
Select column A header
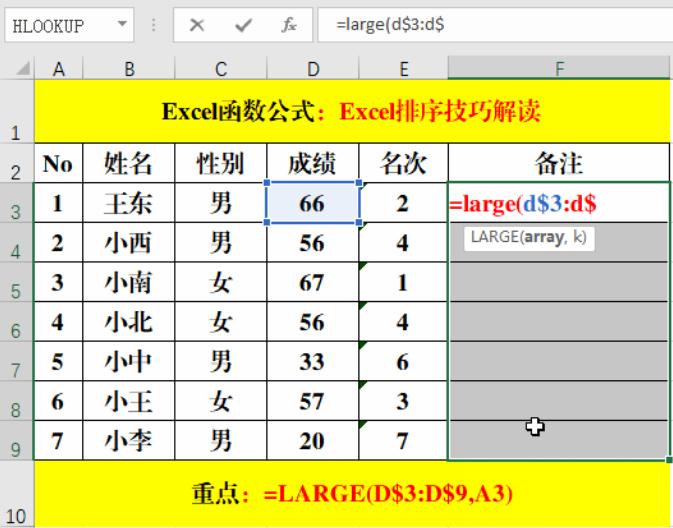point(59,69)
